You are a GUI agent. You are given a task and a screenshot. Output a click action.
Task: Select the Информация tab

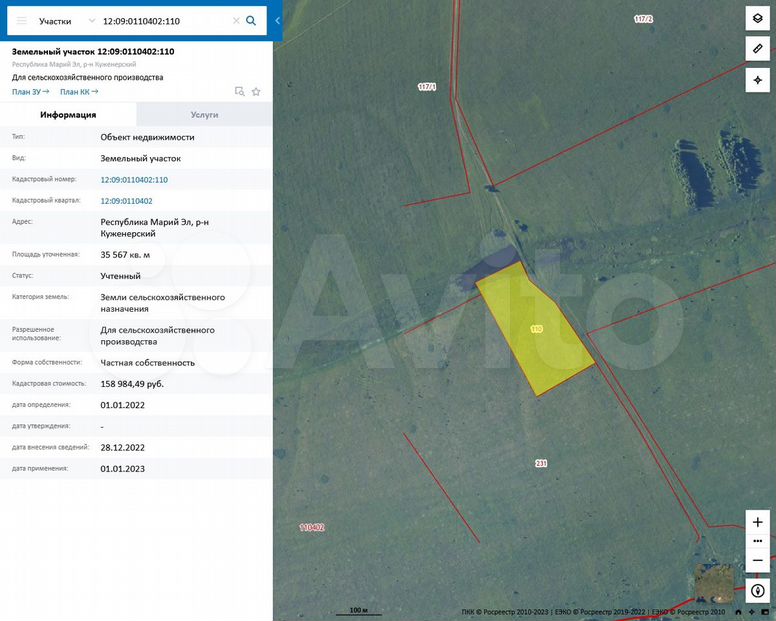[x=68, y=114]
